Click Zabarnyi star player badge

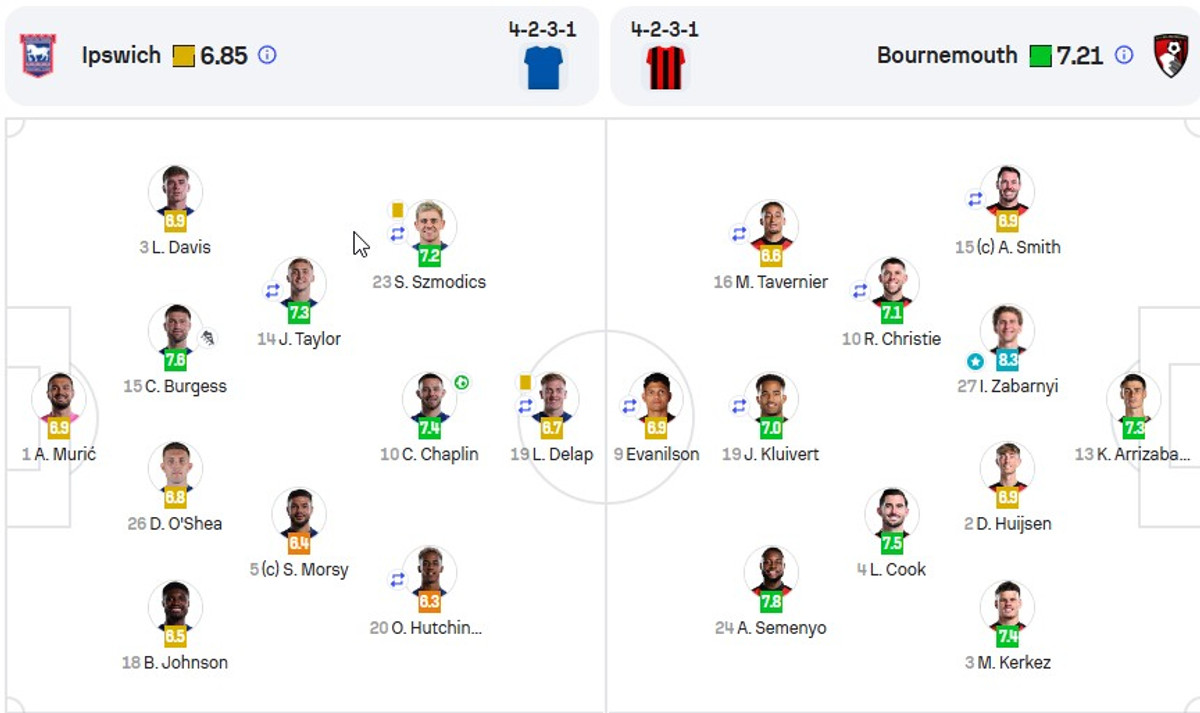pyautogui.click(x=975, y=360)
